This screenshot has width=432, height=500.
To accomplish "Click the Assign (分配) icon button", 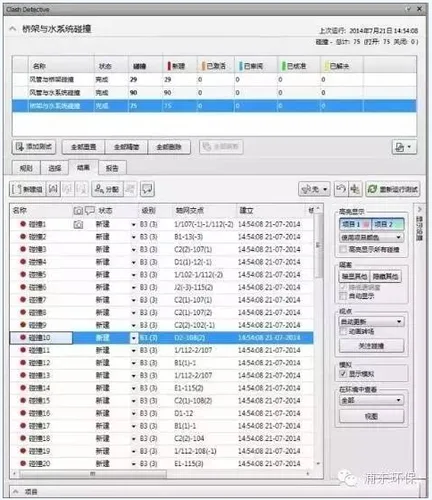I will (107, 189).
